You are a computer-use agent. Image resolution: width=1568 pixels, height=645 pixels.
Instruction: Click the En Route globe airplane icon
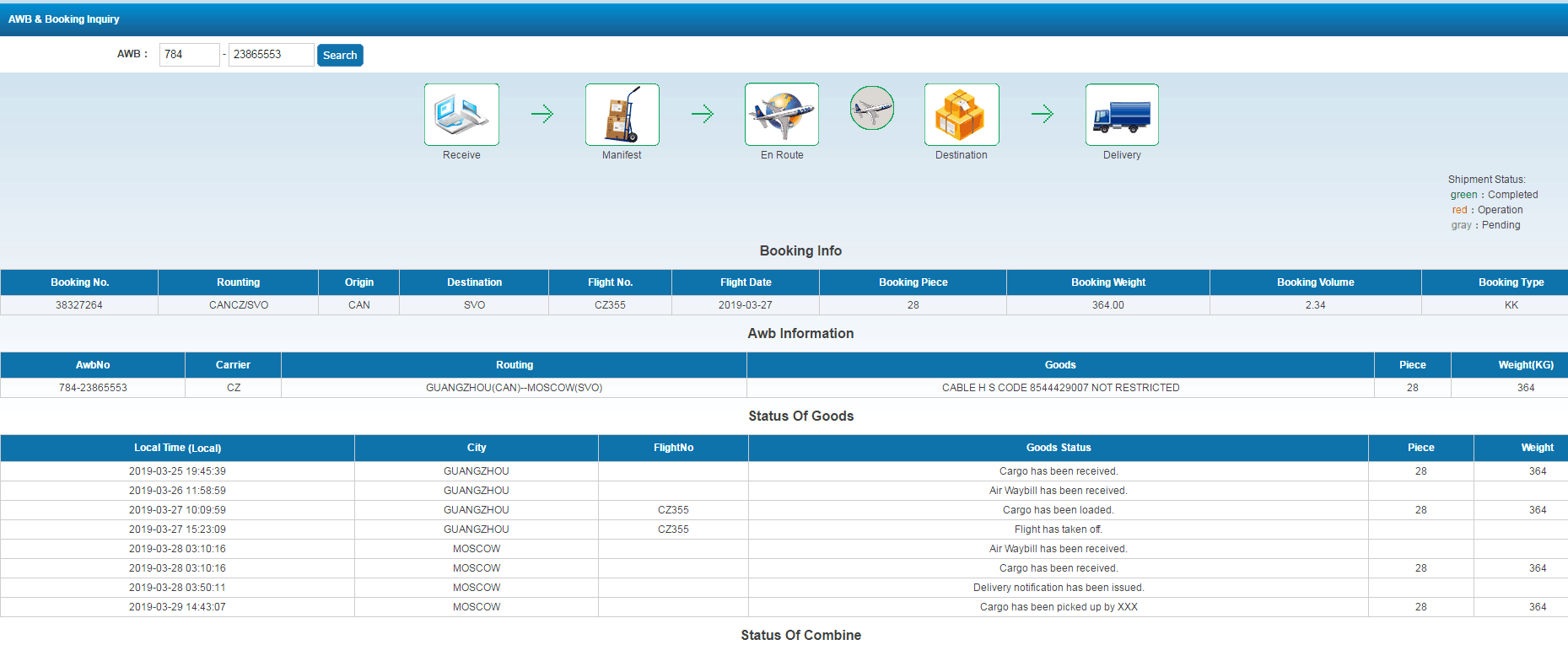tap(782, 115)
